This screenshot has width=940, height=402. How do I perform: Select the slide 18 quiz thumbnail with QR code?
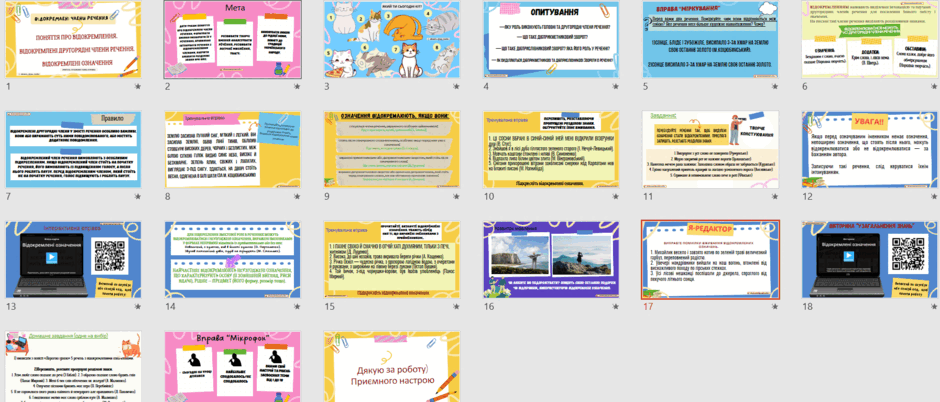tap(870, 259)
